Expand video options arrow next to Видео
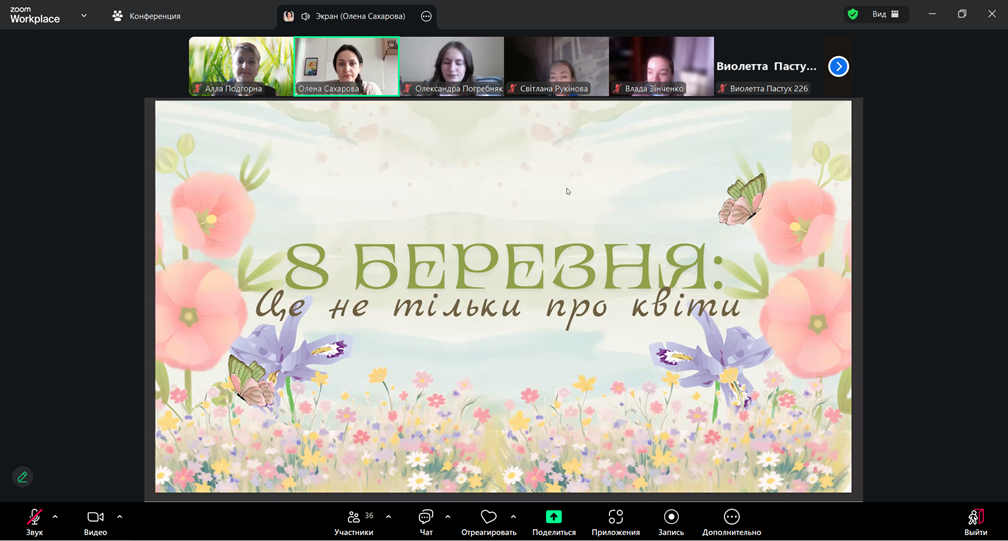The width and height of the screenshot is (1008, 541). coord(119,517)
